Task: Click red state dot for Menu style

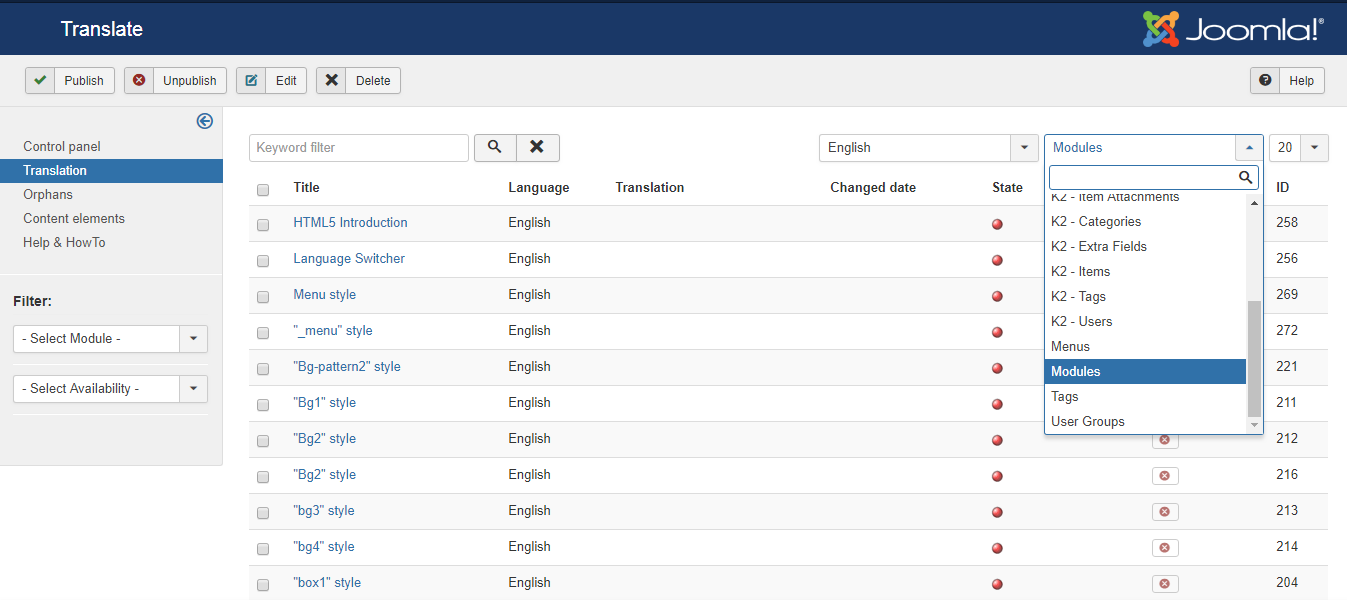Action: (997, 296)
